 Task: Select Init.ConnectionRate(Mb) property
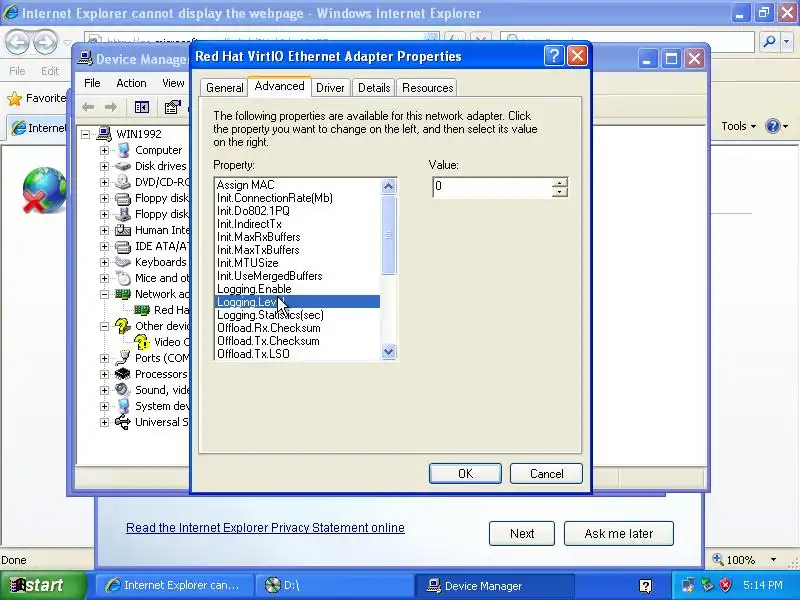tap(274, 198)
